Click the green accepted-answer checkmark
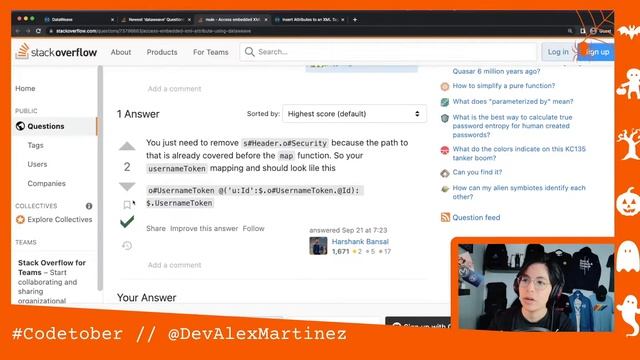The width and height of the screenshot is (640, 360). click(127, 222)
